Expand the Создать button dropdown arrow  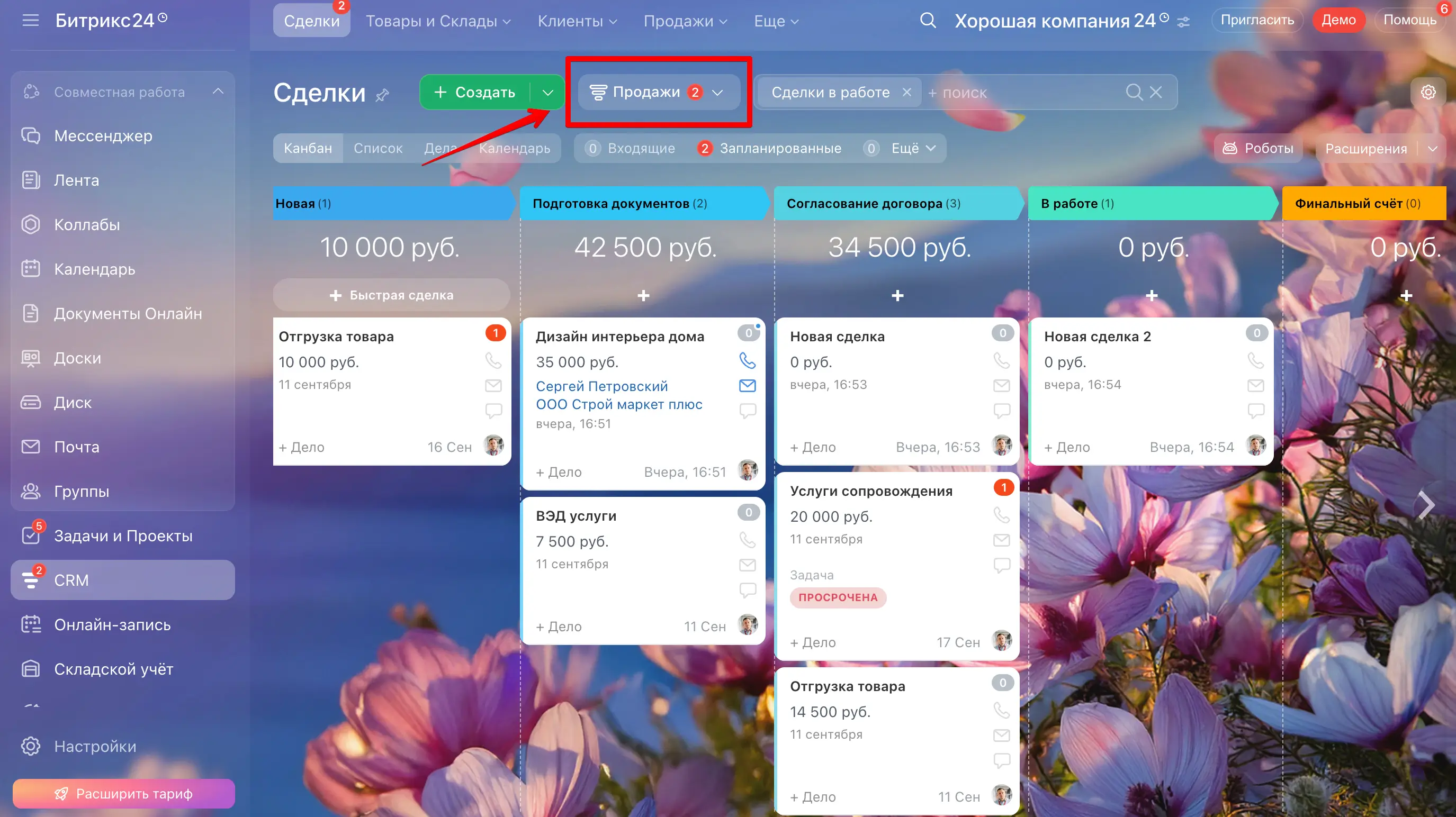click(x=547, y=92)
